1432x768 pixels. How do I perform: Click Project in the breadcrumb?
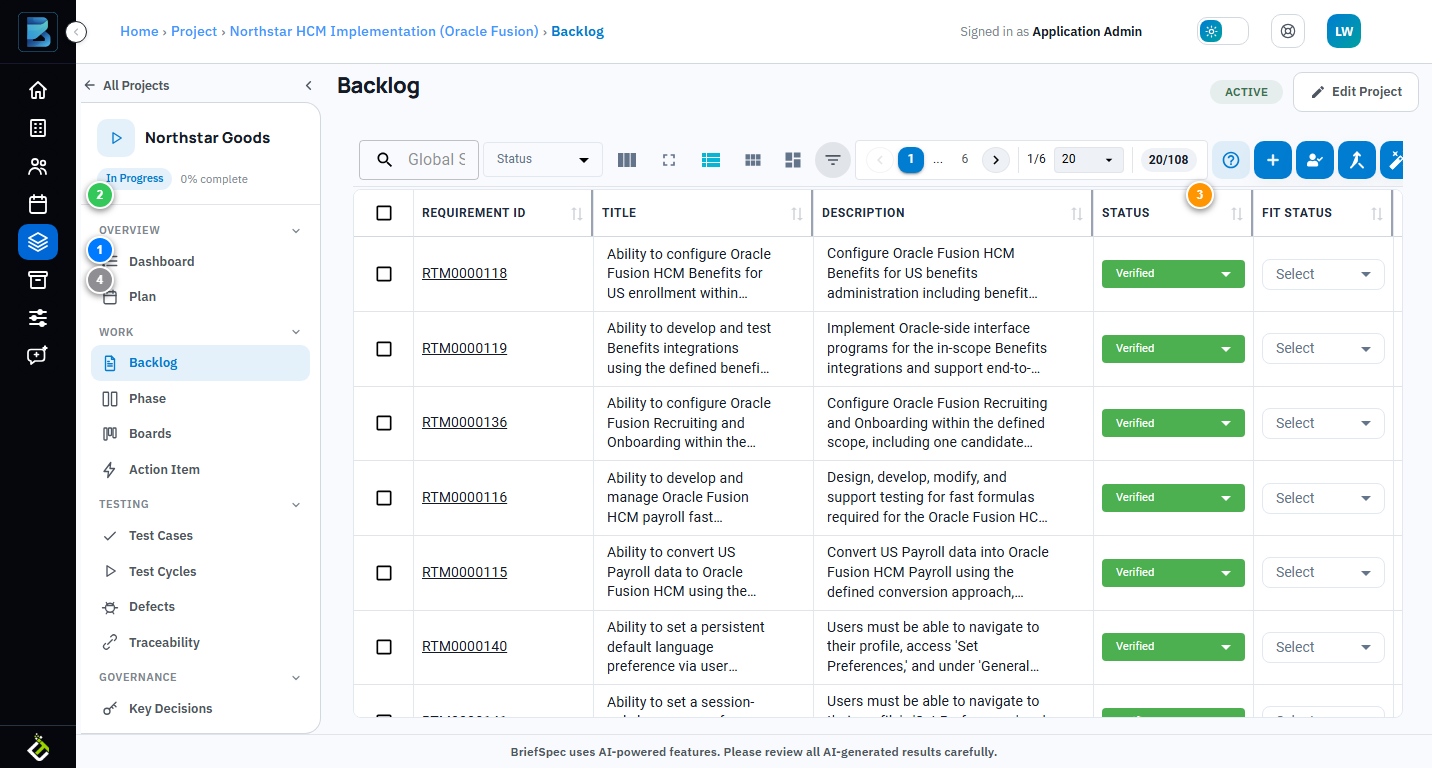click(194, 31)
